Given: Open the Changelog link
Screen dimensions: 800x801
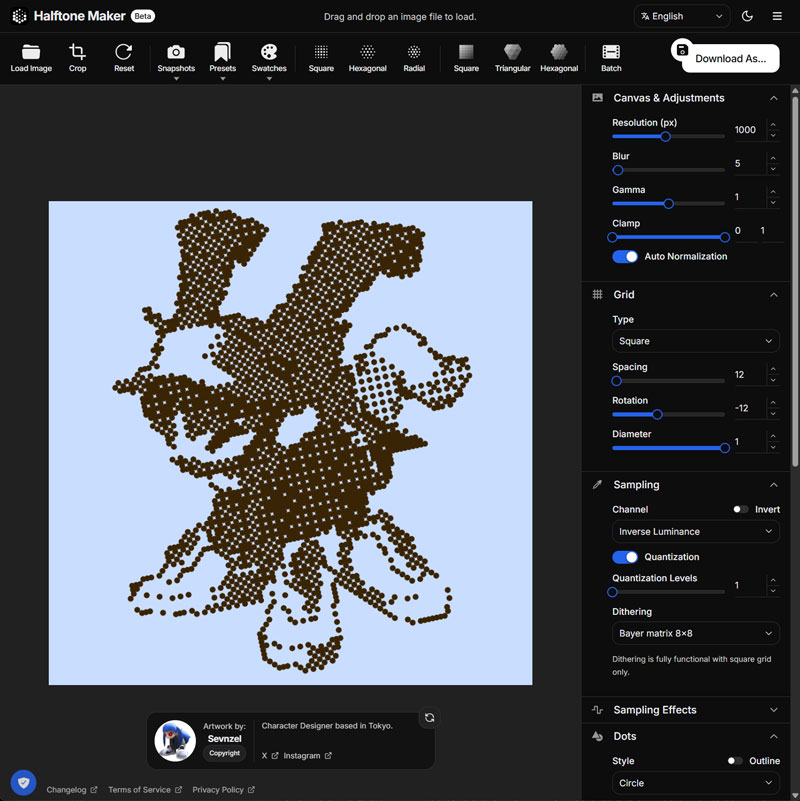Looking at the screenshot, I should (x=72, y=789).
